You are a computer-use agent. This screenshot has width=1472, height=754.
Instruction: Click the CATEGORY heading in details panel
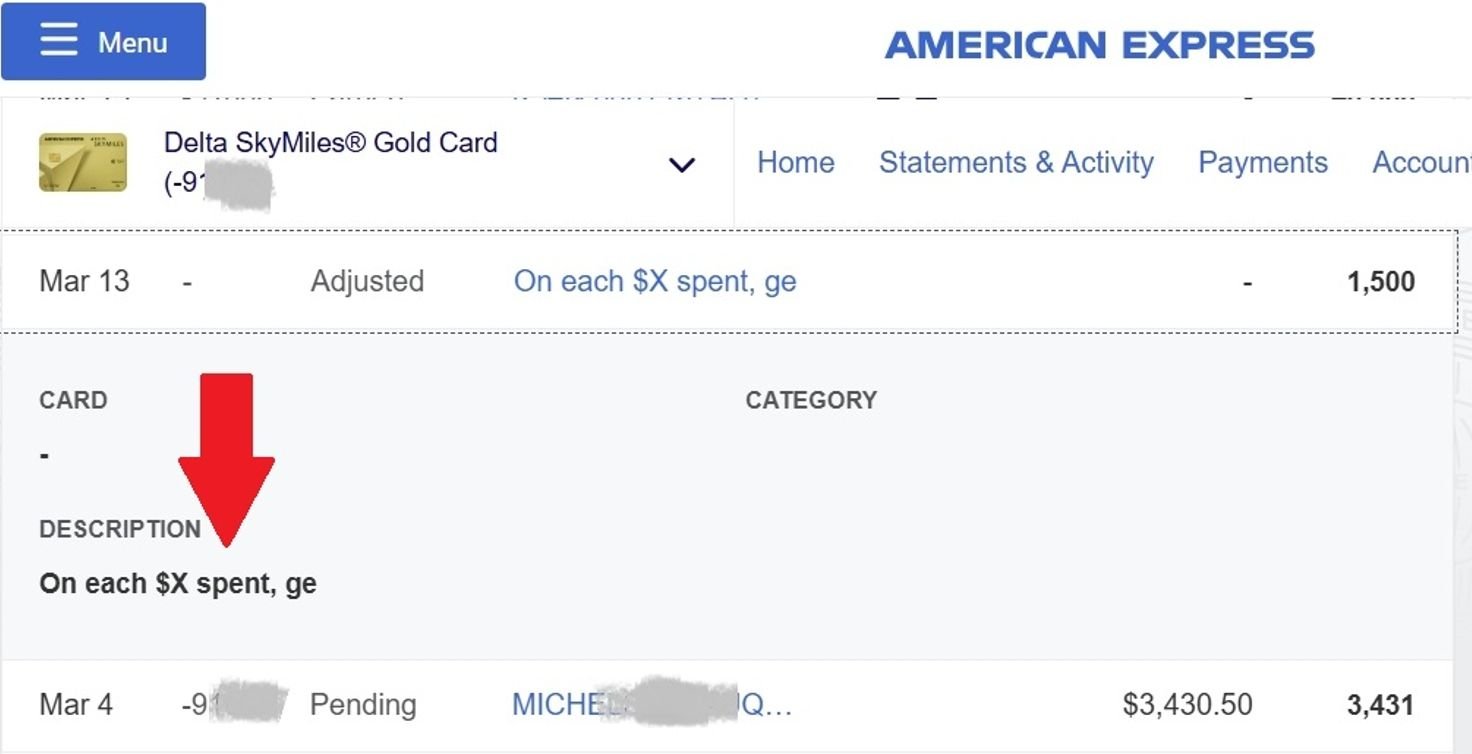(811, 400)
